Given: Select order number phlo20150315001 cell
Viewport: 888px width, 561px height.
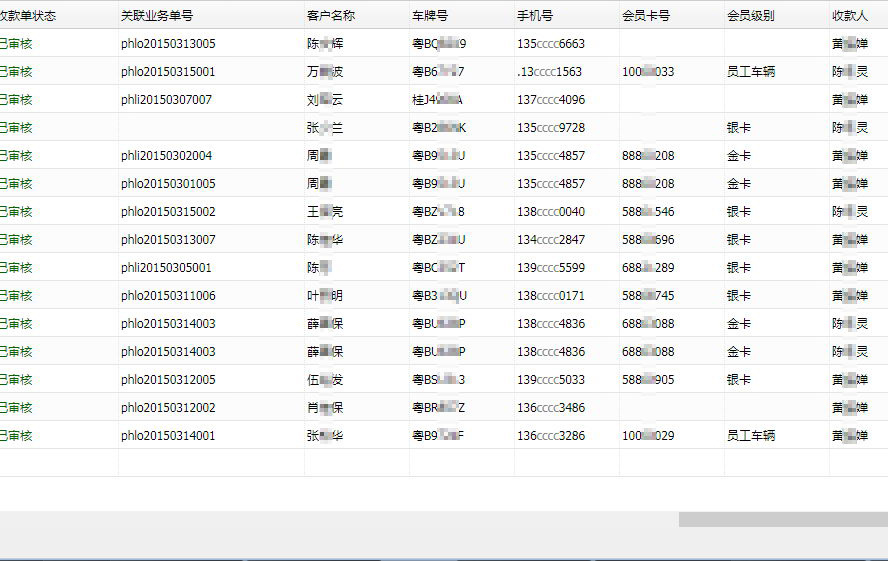Looking at the screenshot, I should point(168,72).
